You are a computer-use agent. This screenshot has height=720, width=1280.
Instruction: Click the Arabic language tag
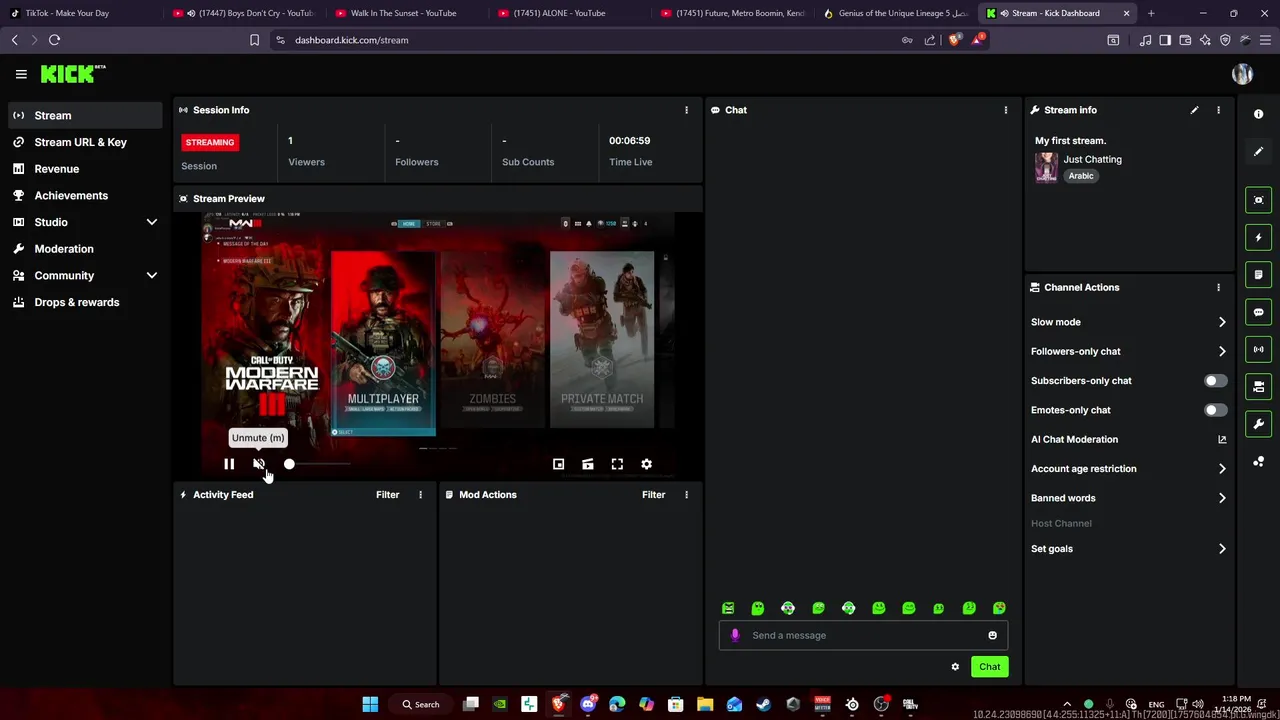click(x=1081, y=176)
